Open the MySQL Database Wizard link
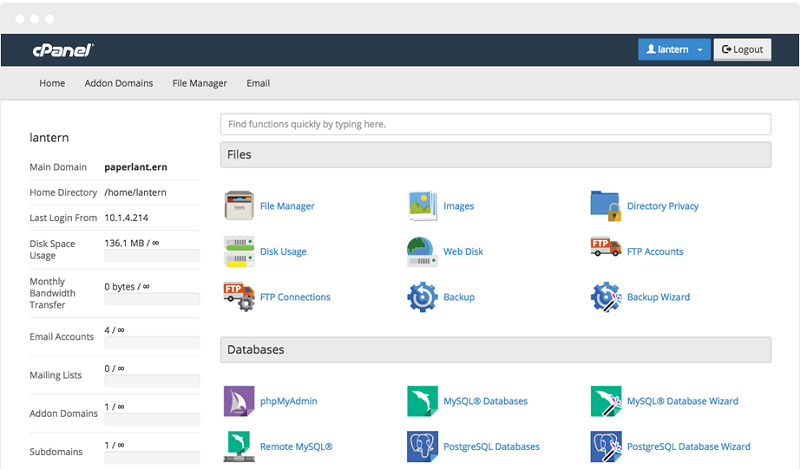 682,401
